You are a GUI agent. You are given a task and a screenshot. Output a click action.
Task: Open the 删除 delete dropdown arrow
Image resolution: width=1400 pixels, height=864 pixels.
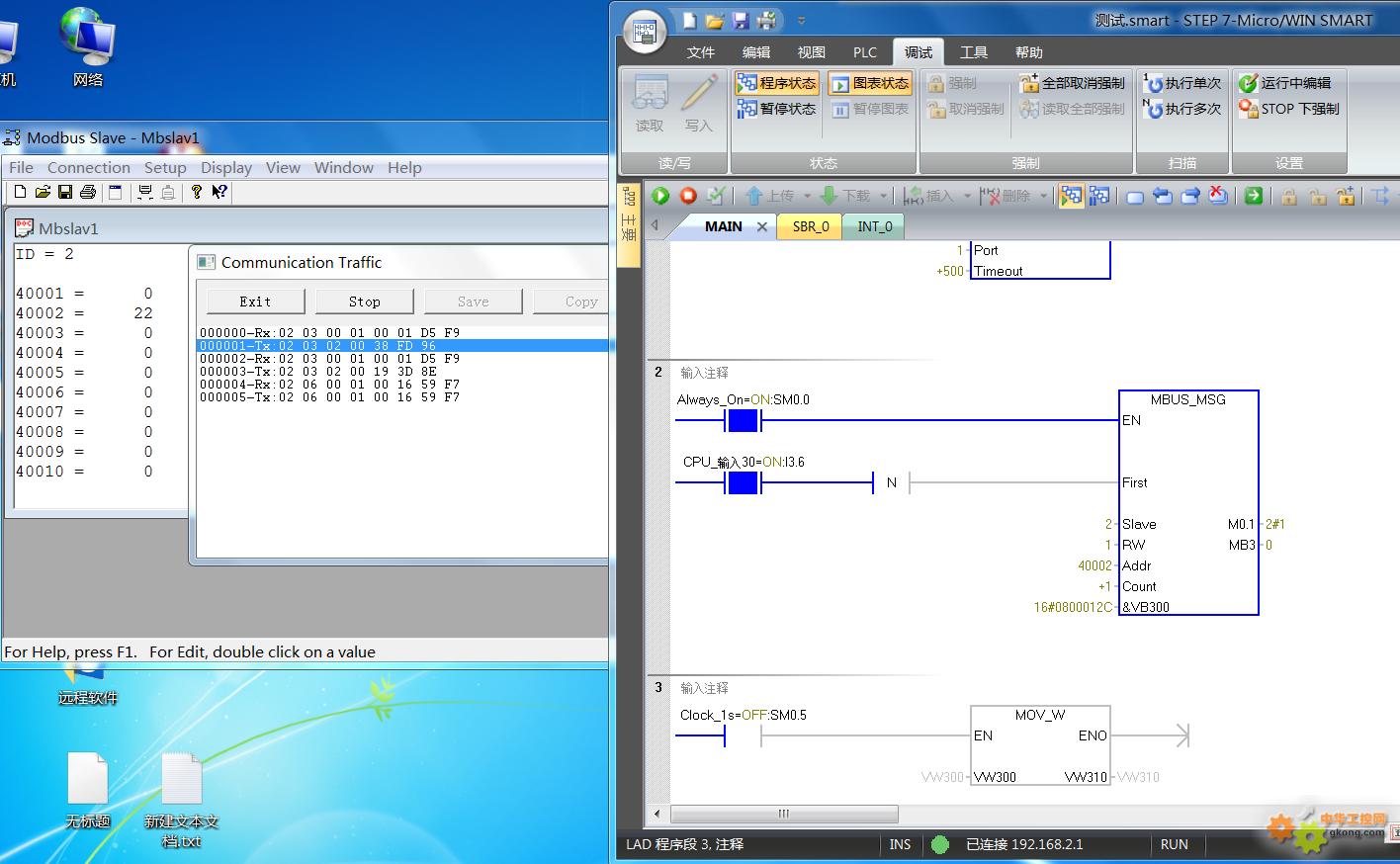[1043, 196]
